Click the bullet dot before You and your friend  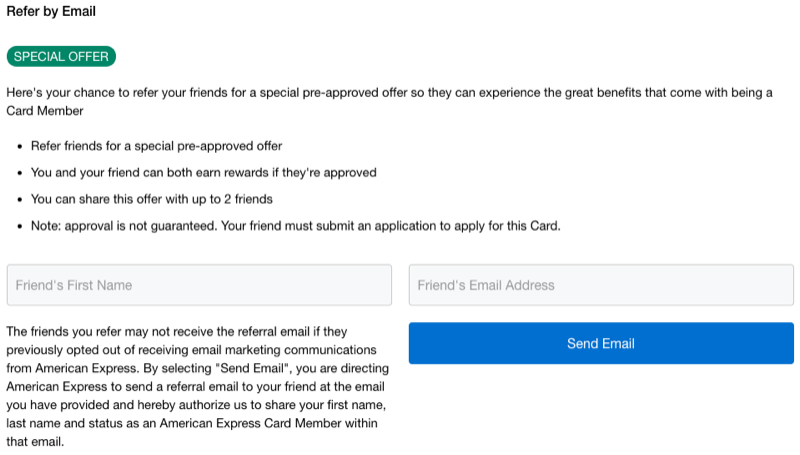[x=19, y=173]
